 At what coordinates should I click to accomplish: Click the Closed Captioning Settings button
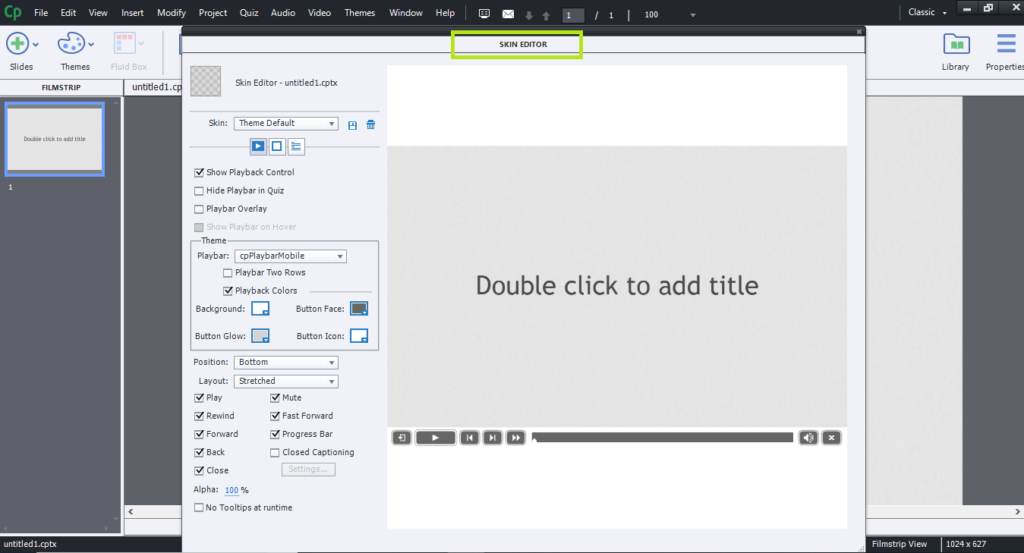tap(308, 469)
